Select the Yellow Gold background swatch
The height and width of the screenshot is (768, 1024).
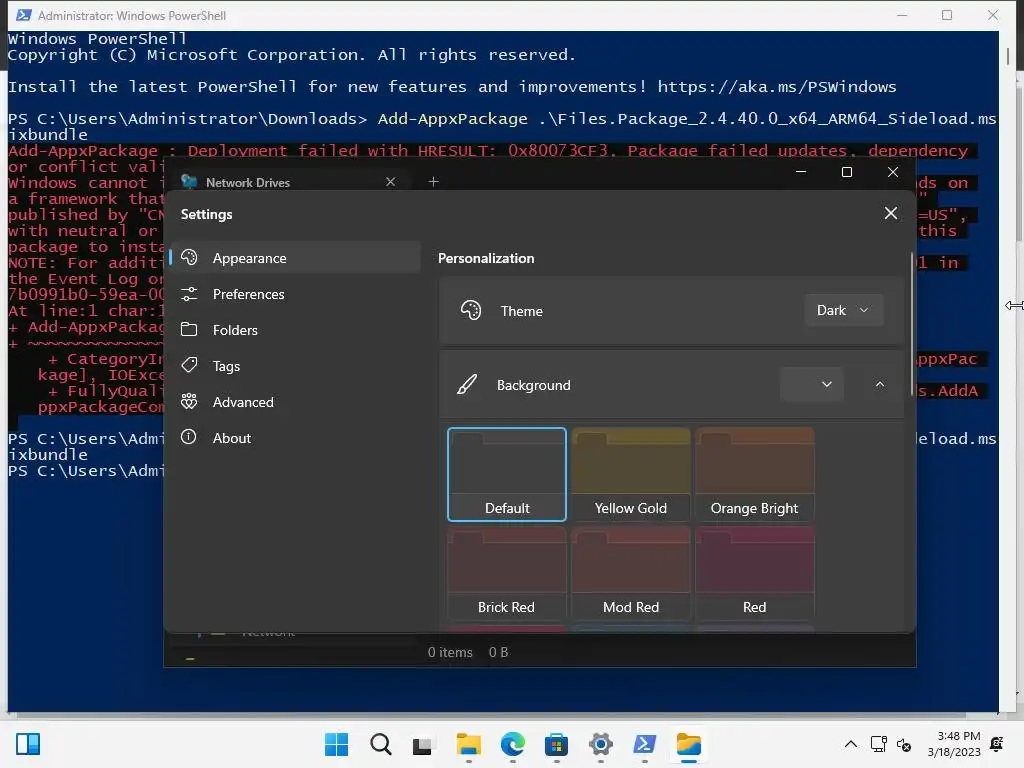(631, 474)
